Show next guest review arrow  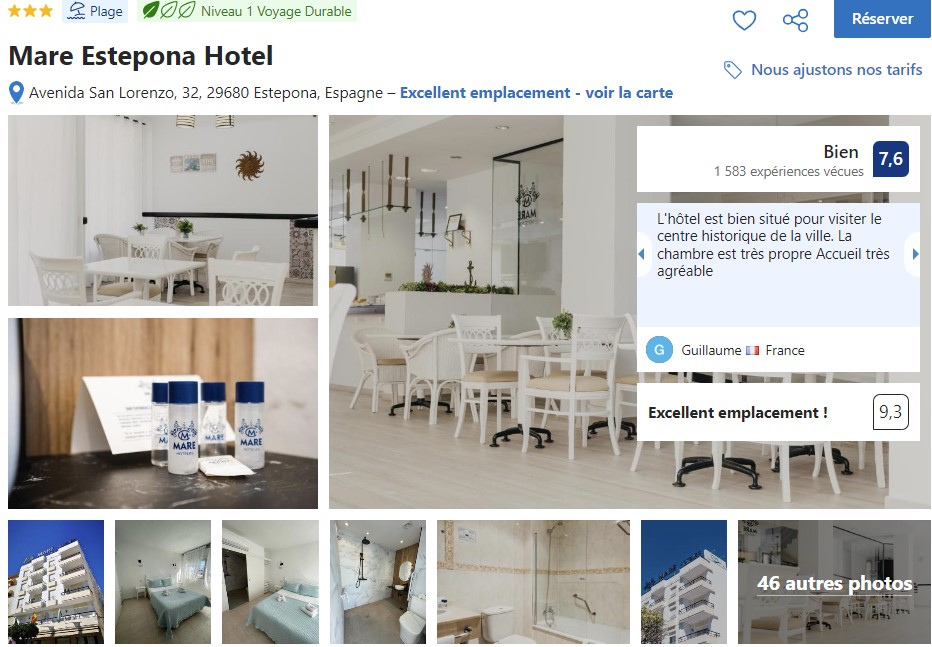[915, 254]
